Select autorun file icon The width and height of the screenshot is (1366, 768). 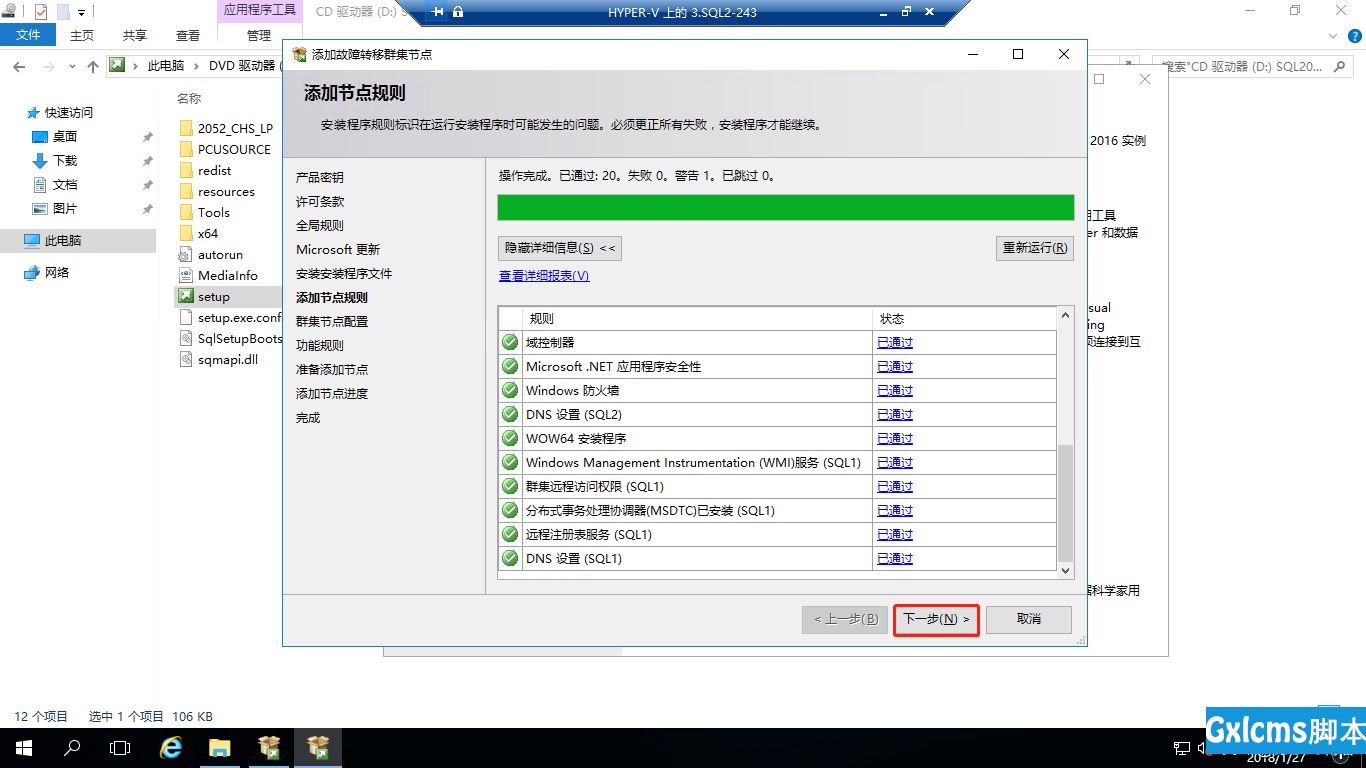186,254
